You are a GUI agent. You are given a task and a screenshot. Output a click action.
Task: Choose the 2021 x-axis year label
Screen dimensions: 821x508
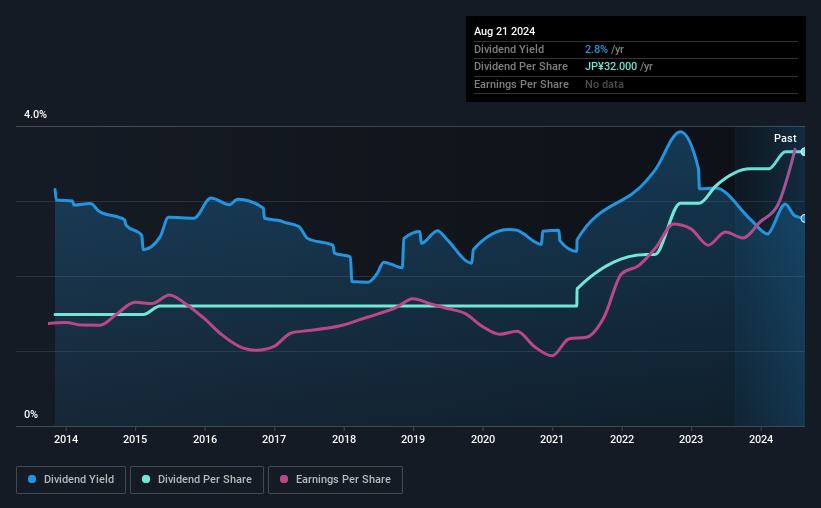pos(552,438)
